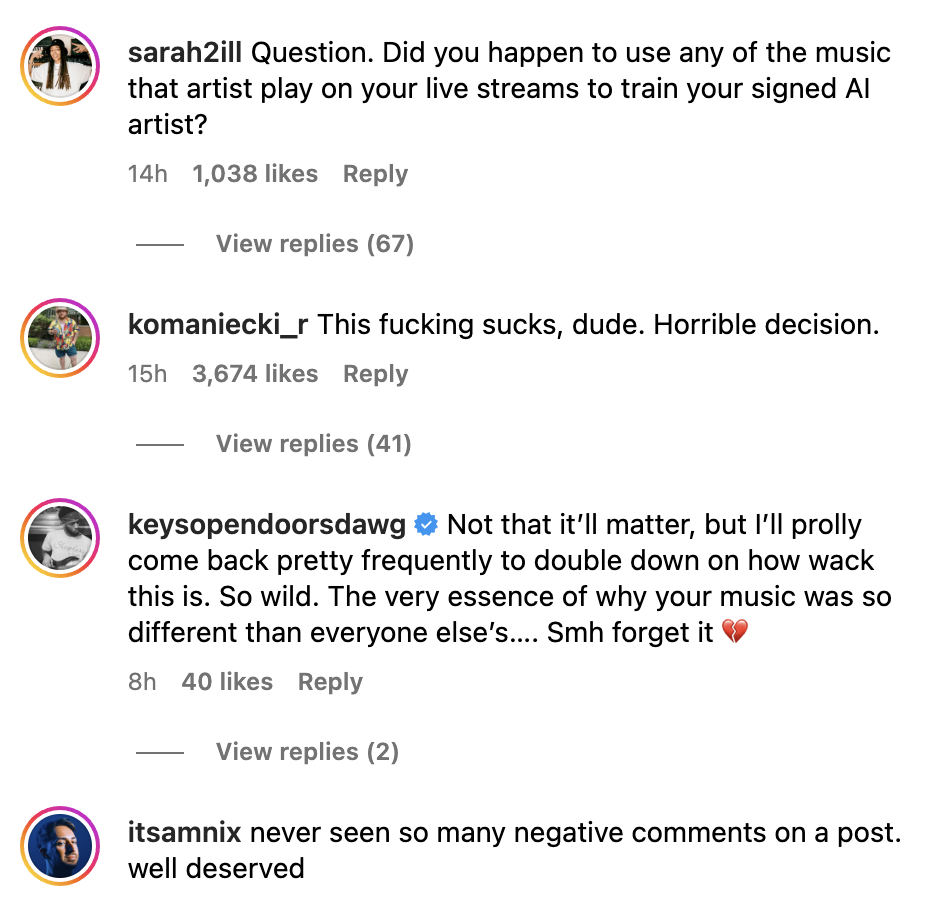View who liked sarah2ill's comment
The width and height of the screenshot is (932, 898).
255,173
